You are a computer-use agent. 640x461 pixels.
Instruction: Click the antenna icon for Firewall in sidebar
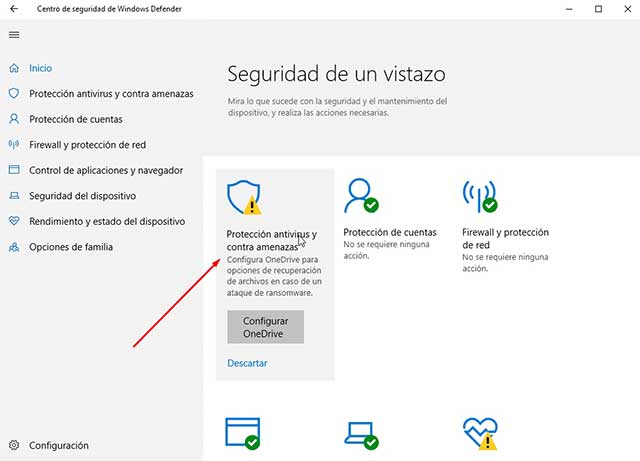(x=14, y=144)
